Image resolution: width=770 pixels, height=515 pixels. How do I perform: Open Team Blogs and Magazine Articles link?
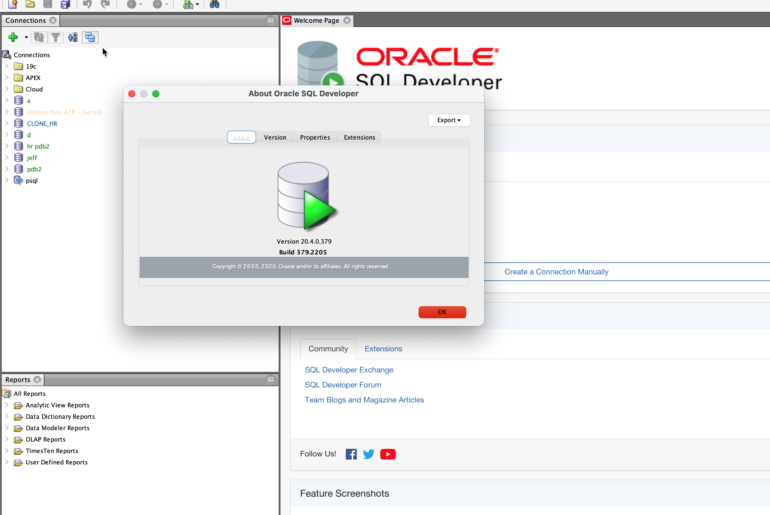point(364,400)
